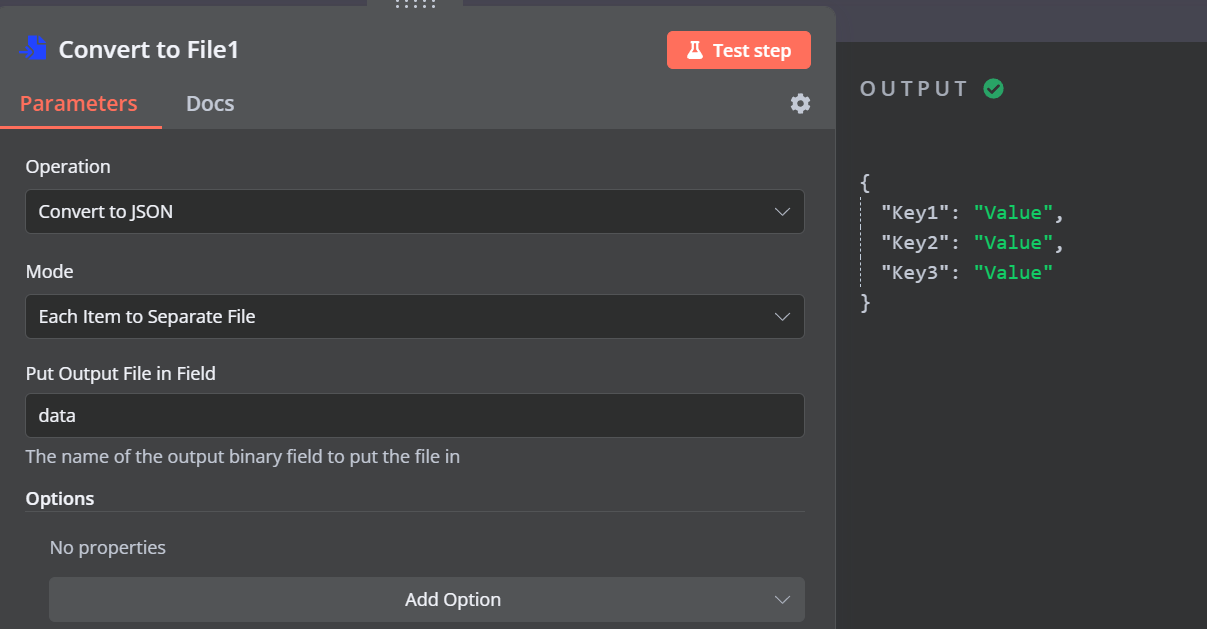Expand the Add Option selector
The height and width of the screenshot is (629, 1207).
(x=426, y=599)
